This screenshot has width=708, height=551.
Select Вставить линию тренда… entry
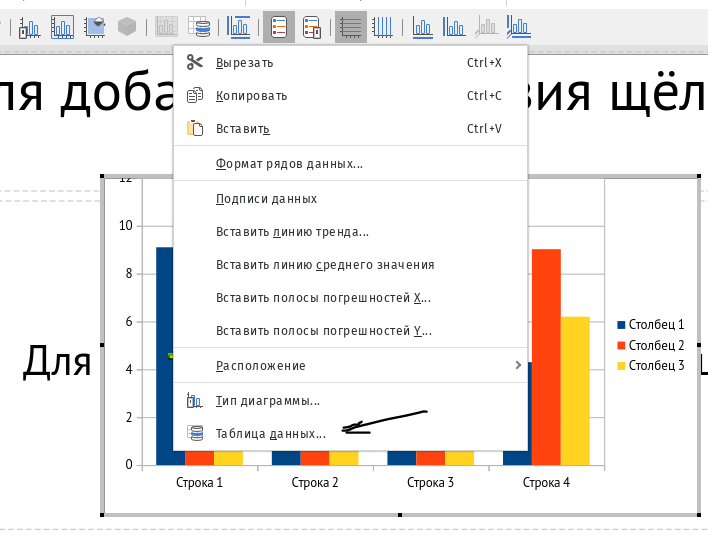(350, 232)
